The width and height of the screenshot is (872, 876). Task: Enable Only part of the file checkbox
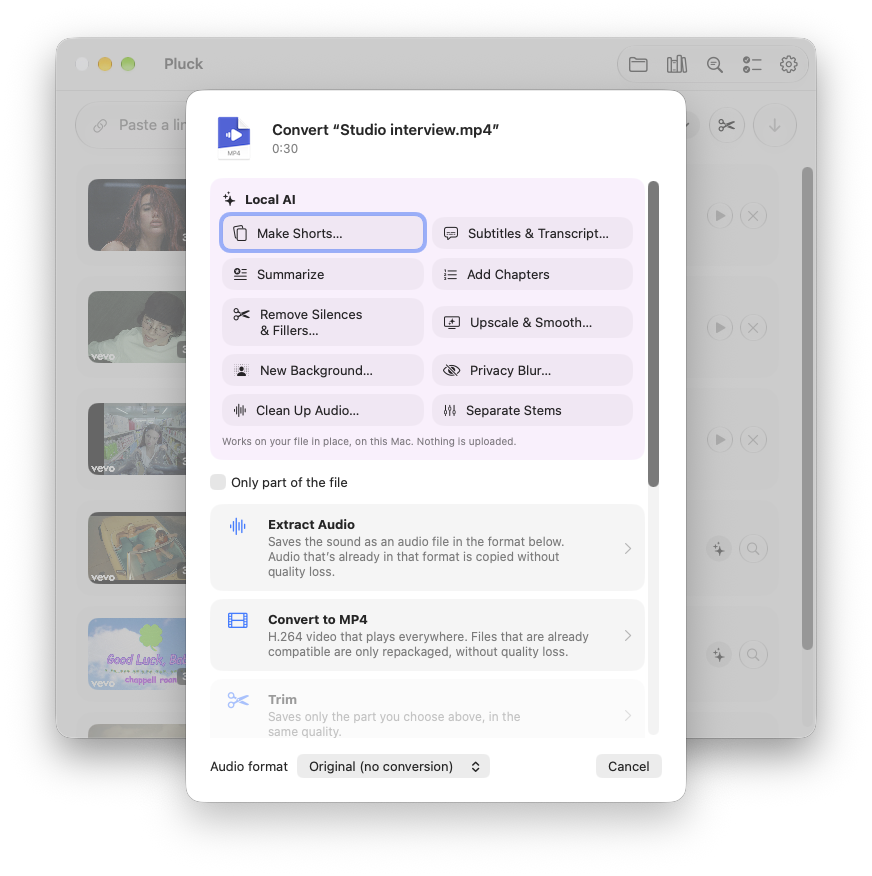(x=218, y=482)
